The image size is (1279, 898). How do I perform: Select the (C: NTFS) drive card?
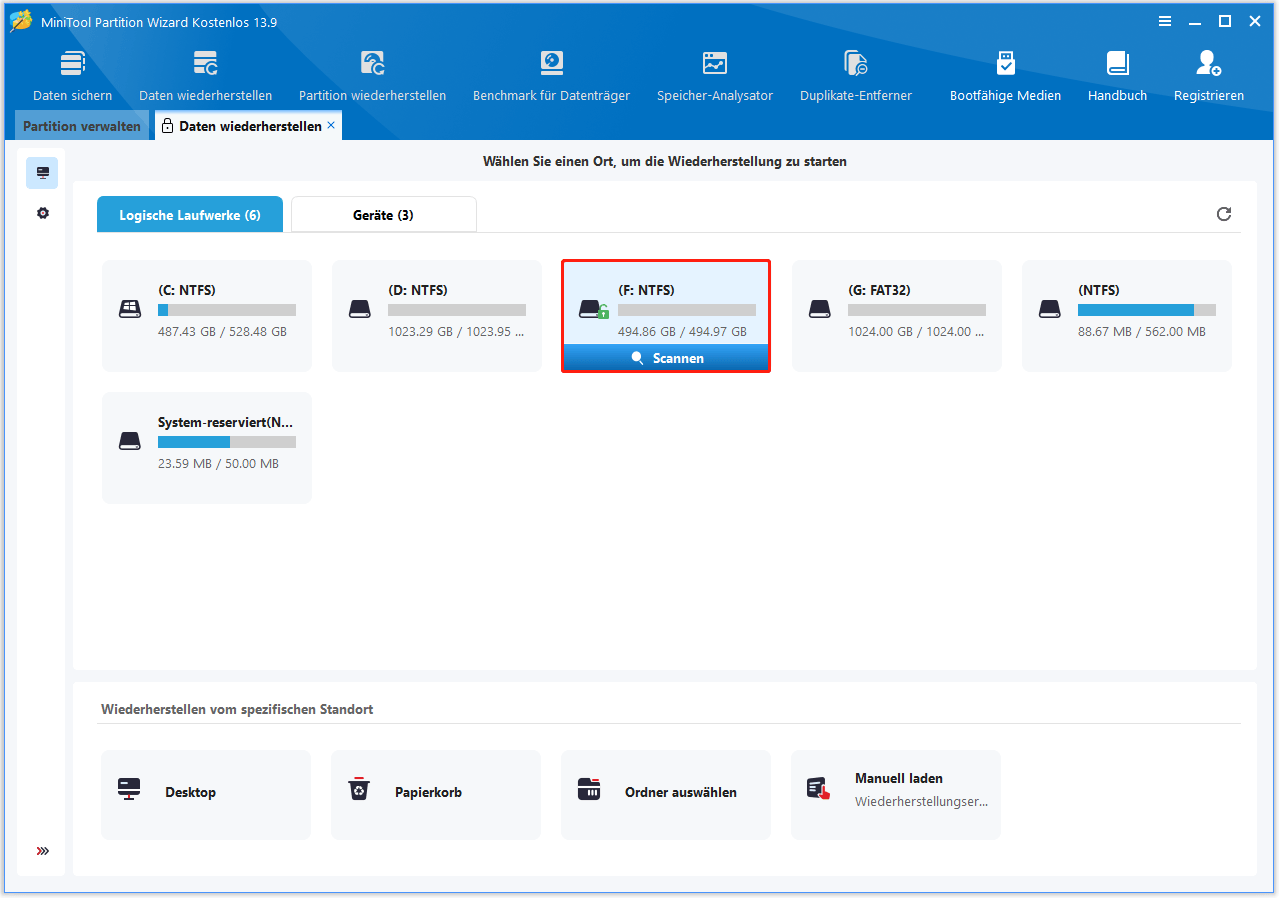(x=207, y=316)
